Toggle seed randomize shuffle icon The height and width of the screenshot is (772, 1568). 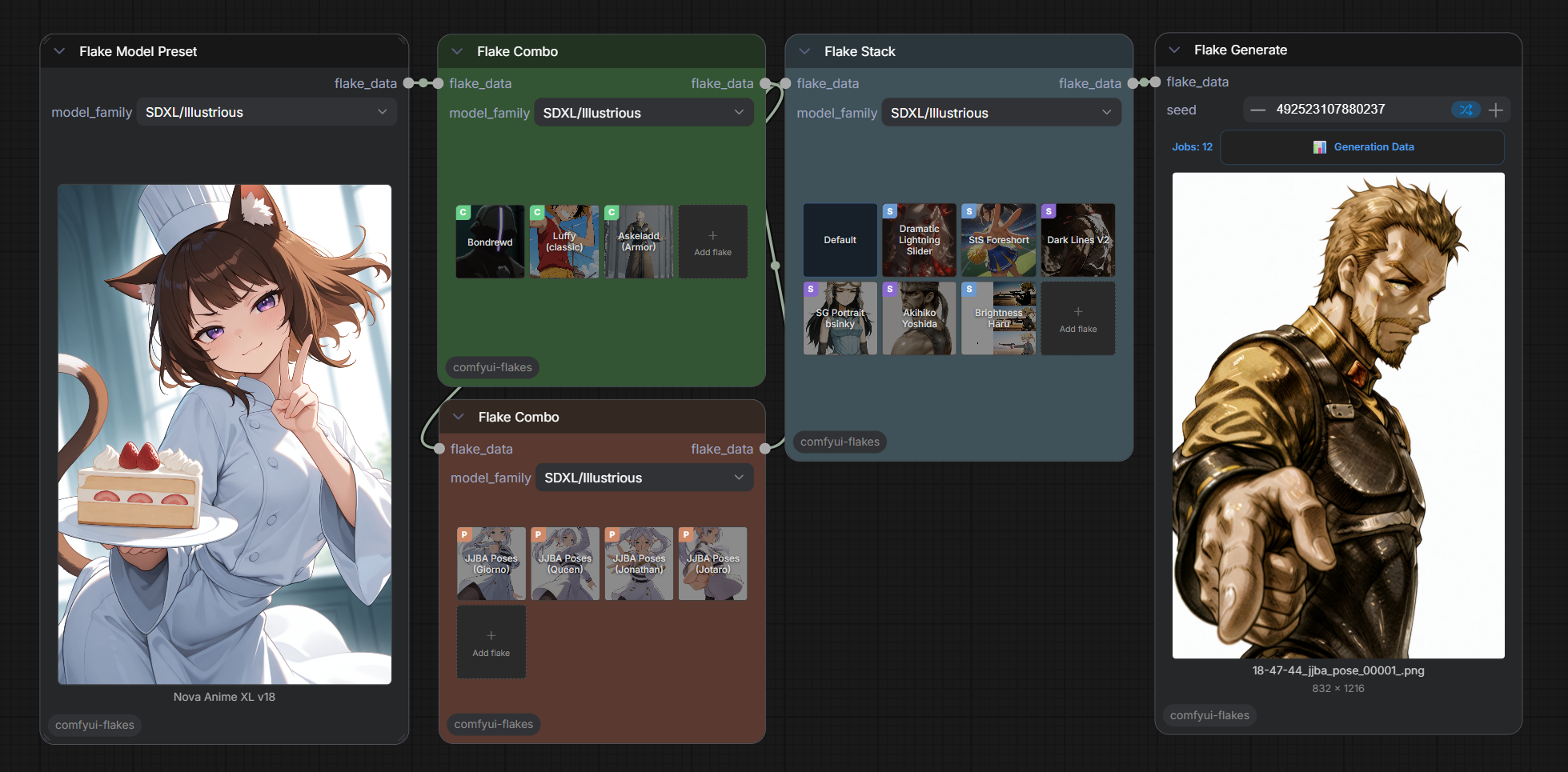1466,110
